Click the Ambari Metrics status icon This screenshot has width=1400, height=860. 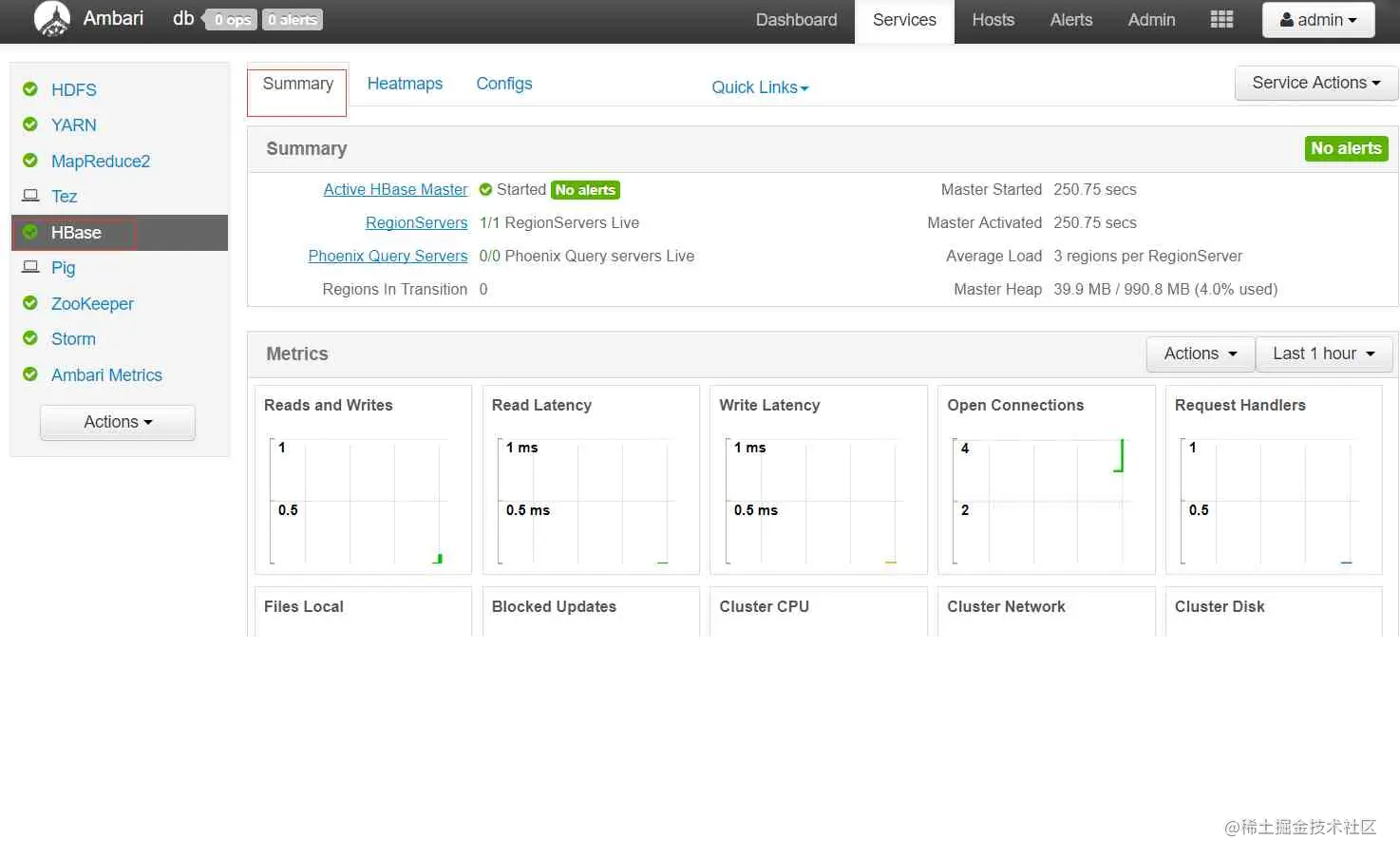30,374
